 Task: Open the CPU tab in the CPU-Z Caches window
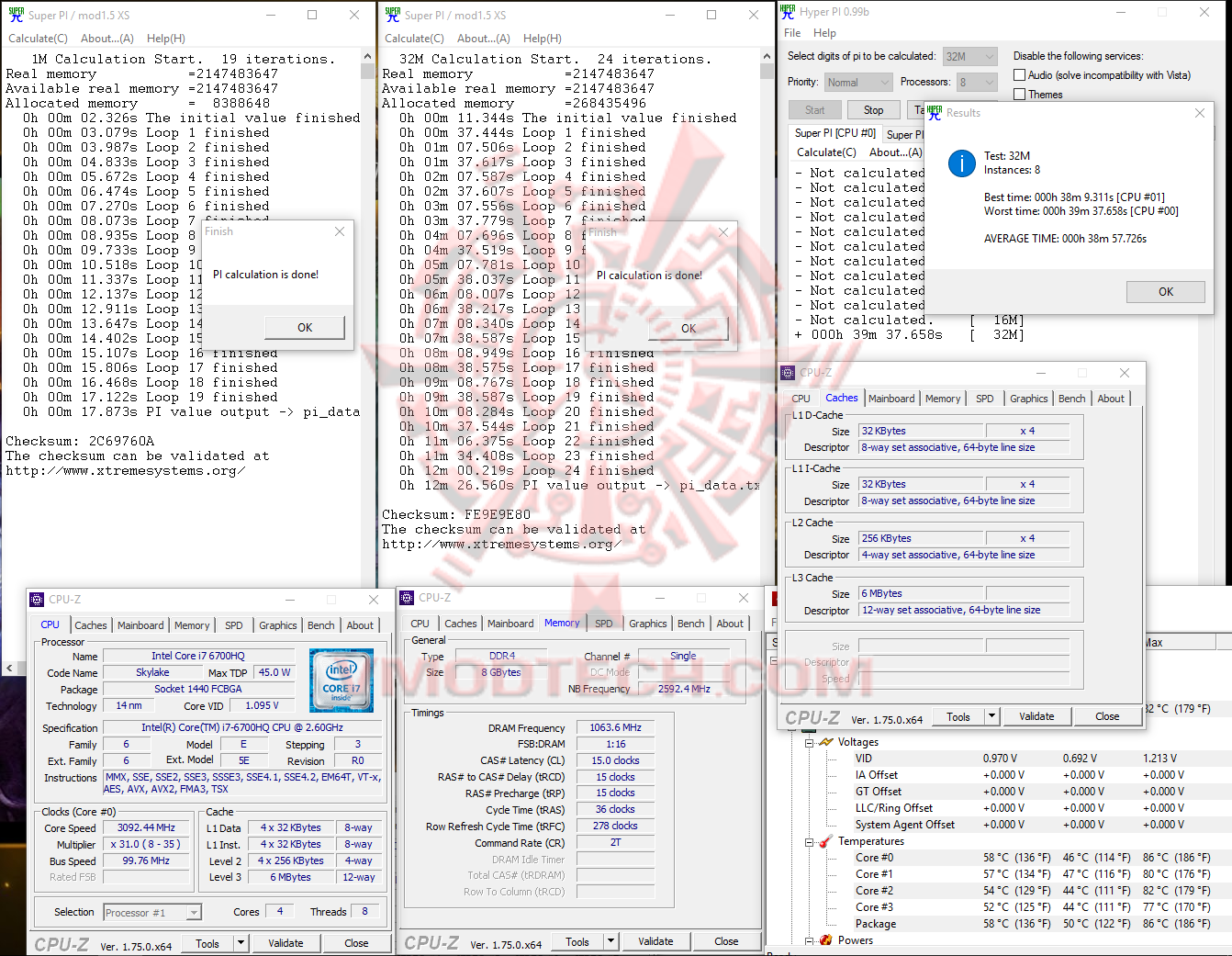(801, 399)
